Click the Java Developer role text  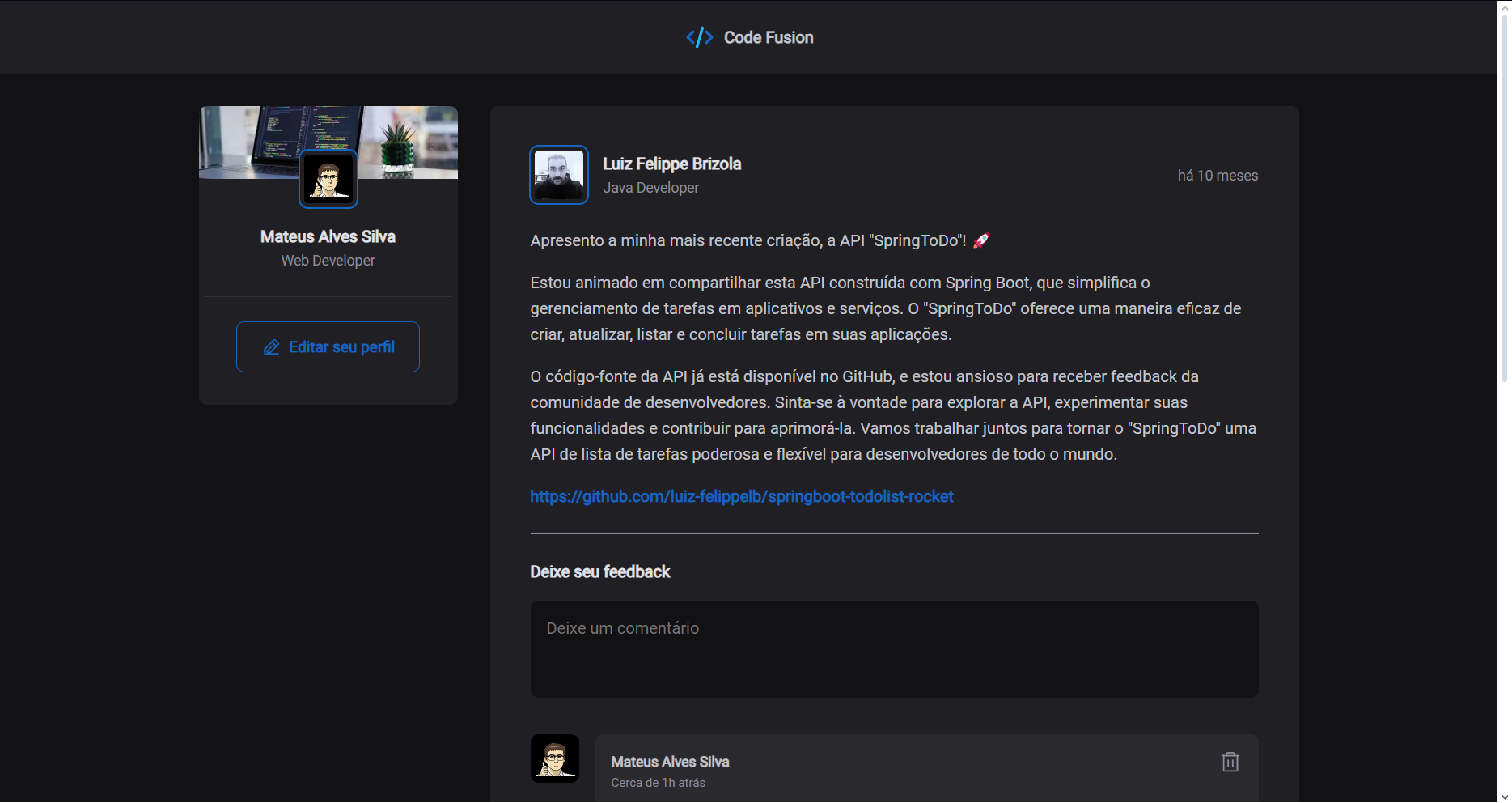[x=650, y=188]
